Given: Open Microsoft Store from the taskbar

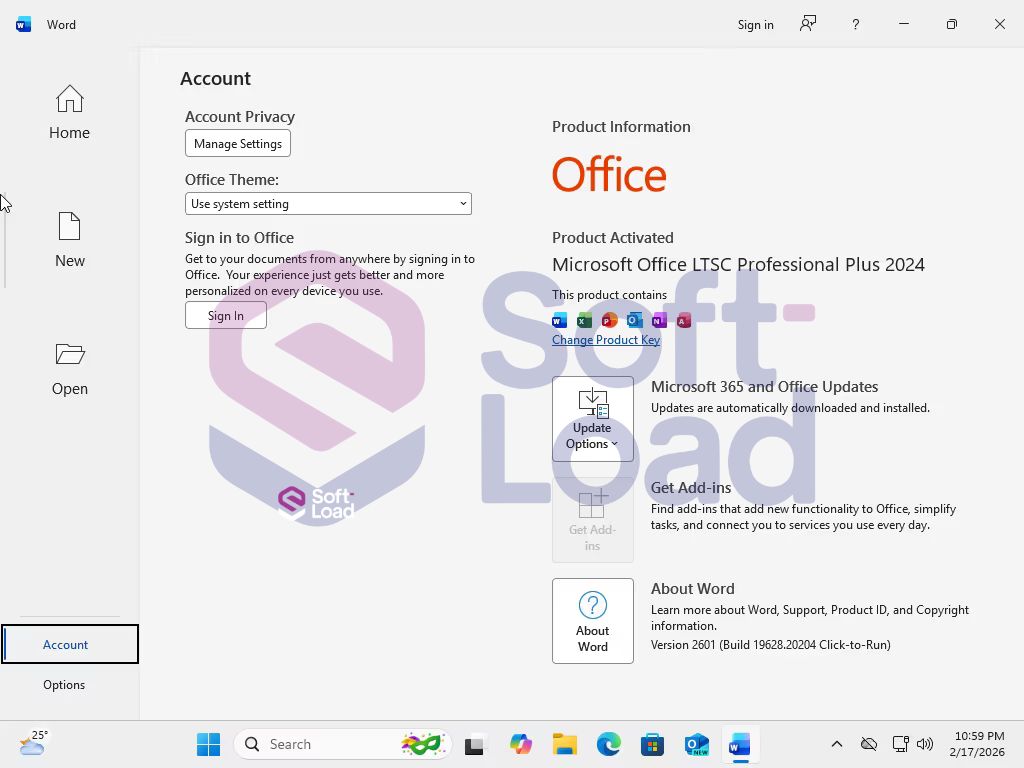Looking at the screenshot, I should point(652,744).
